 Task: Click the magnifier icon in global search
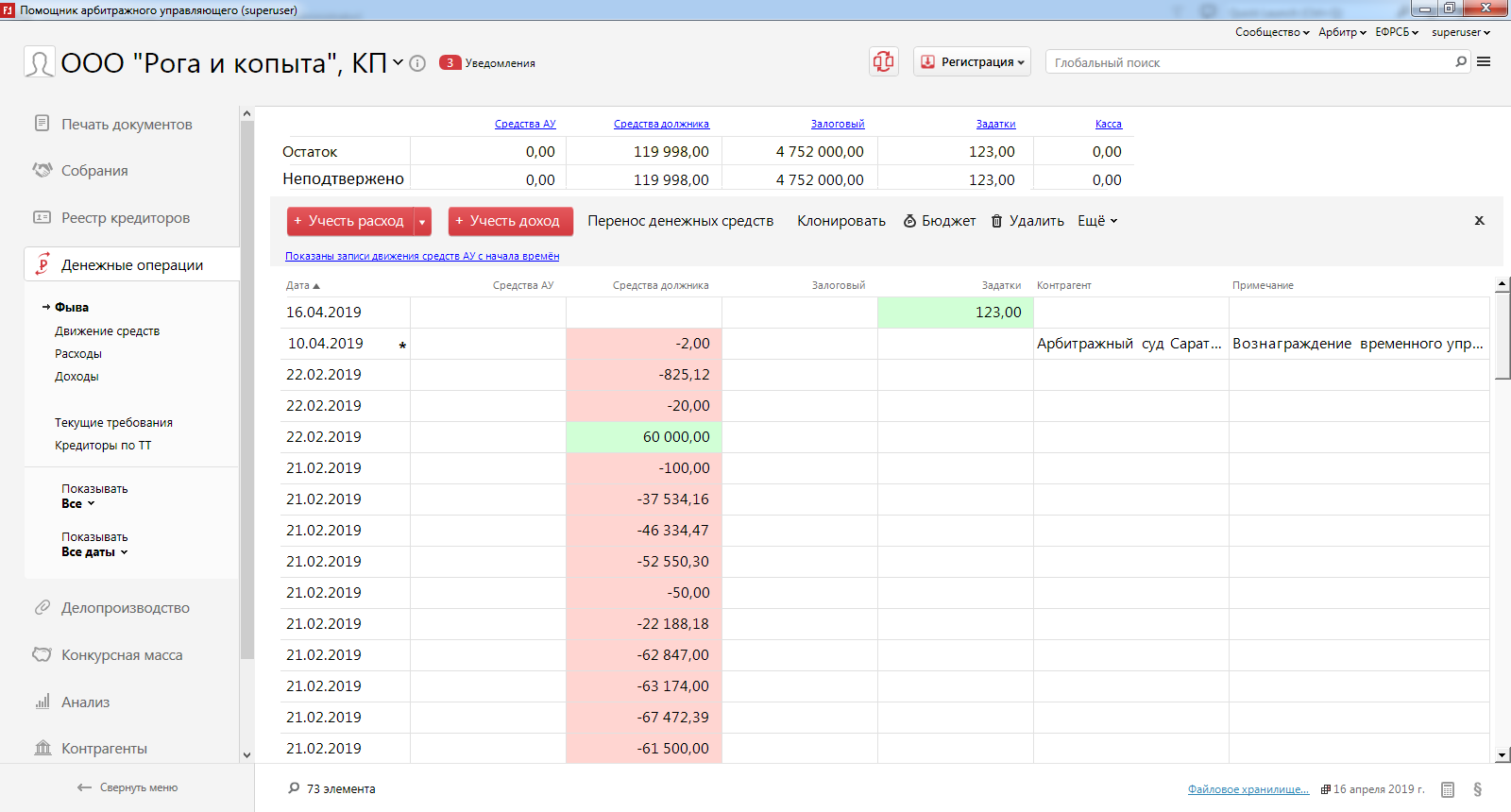click(1461, 62)
